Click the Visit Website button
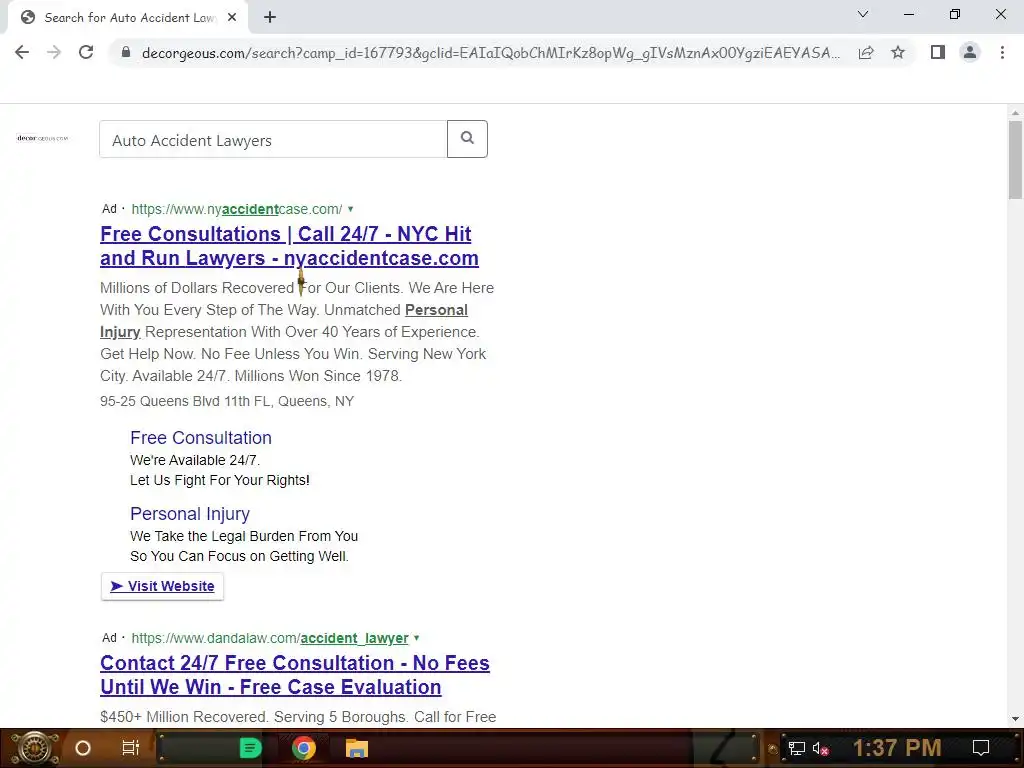 [x=163, y=586]
